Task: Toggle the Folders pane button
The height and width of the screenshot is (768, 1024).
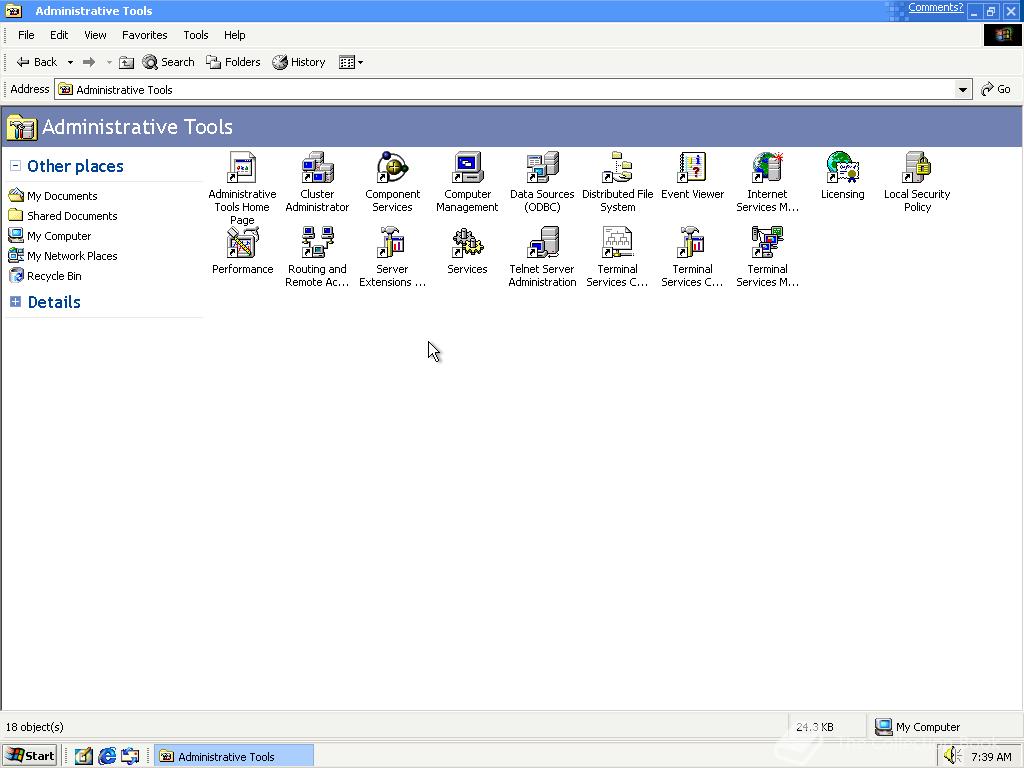Action: 233,62
